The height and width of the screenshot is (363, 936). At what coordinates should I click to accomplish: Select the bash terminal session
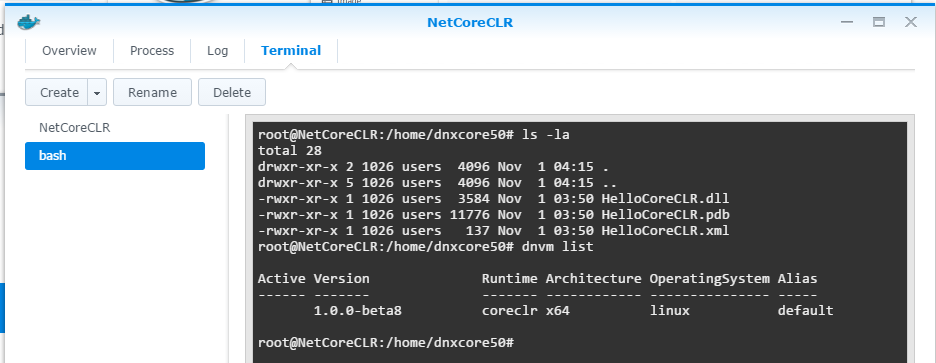(x=115, y=156)
